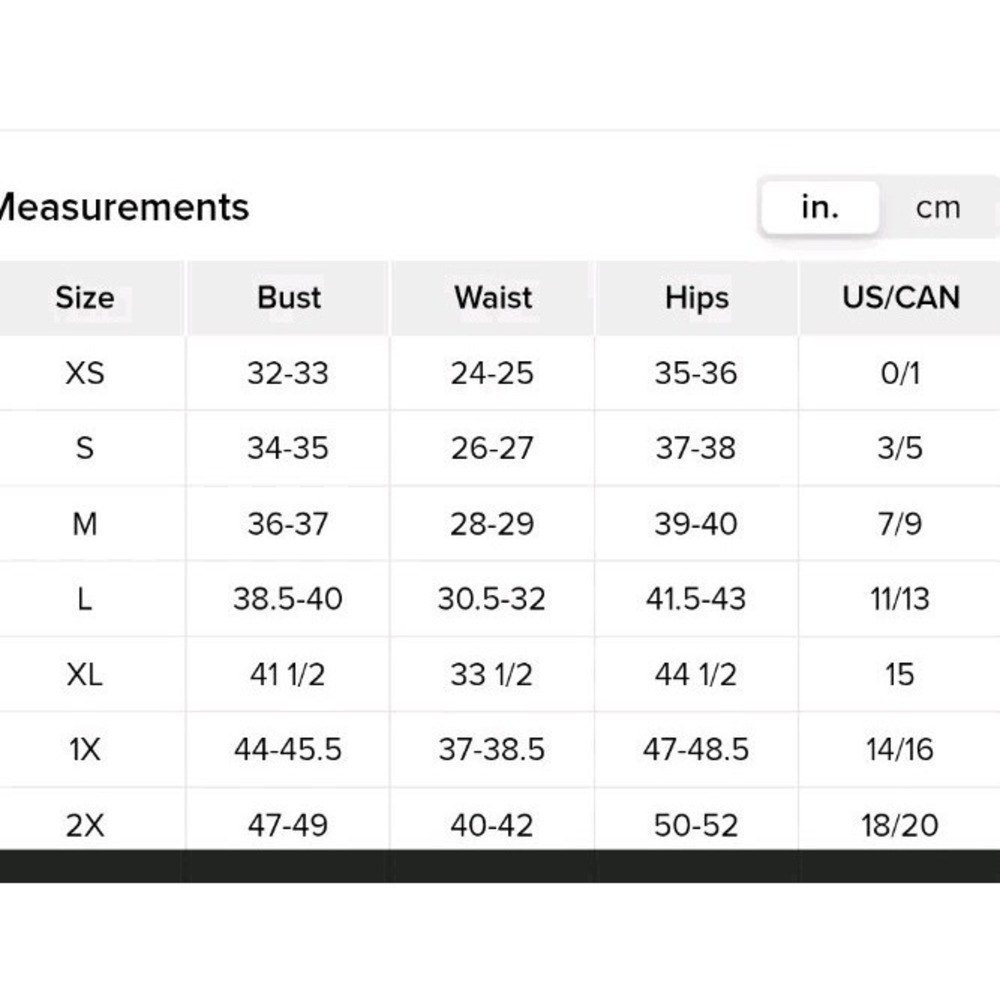Screen dimensions: 1000x1000
Task: Click the Bust column header
Action: [x=289, y=298]
